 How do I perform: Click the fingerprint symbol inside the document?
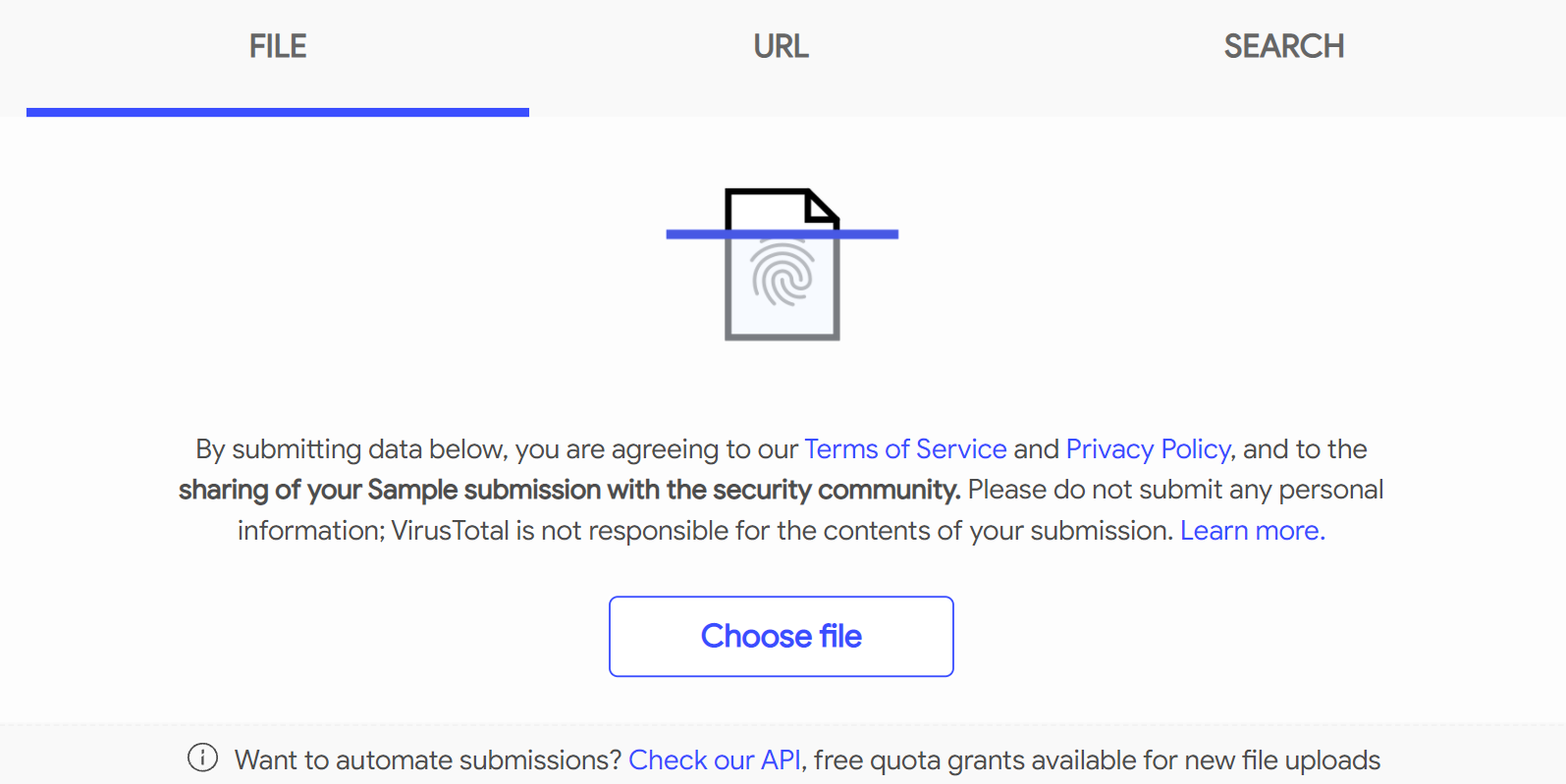pos(783,274)
